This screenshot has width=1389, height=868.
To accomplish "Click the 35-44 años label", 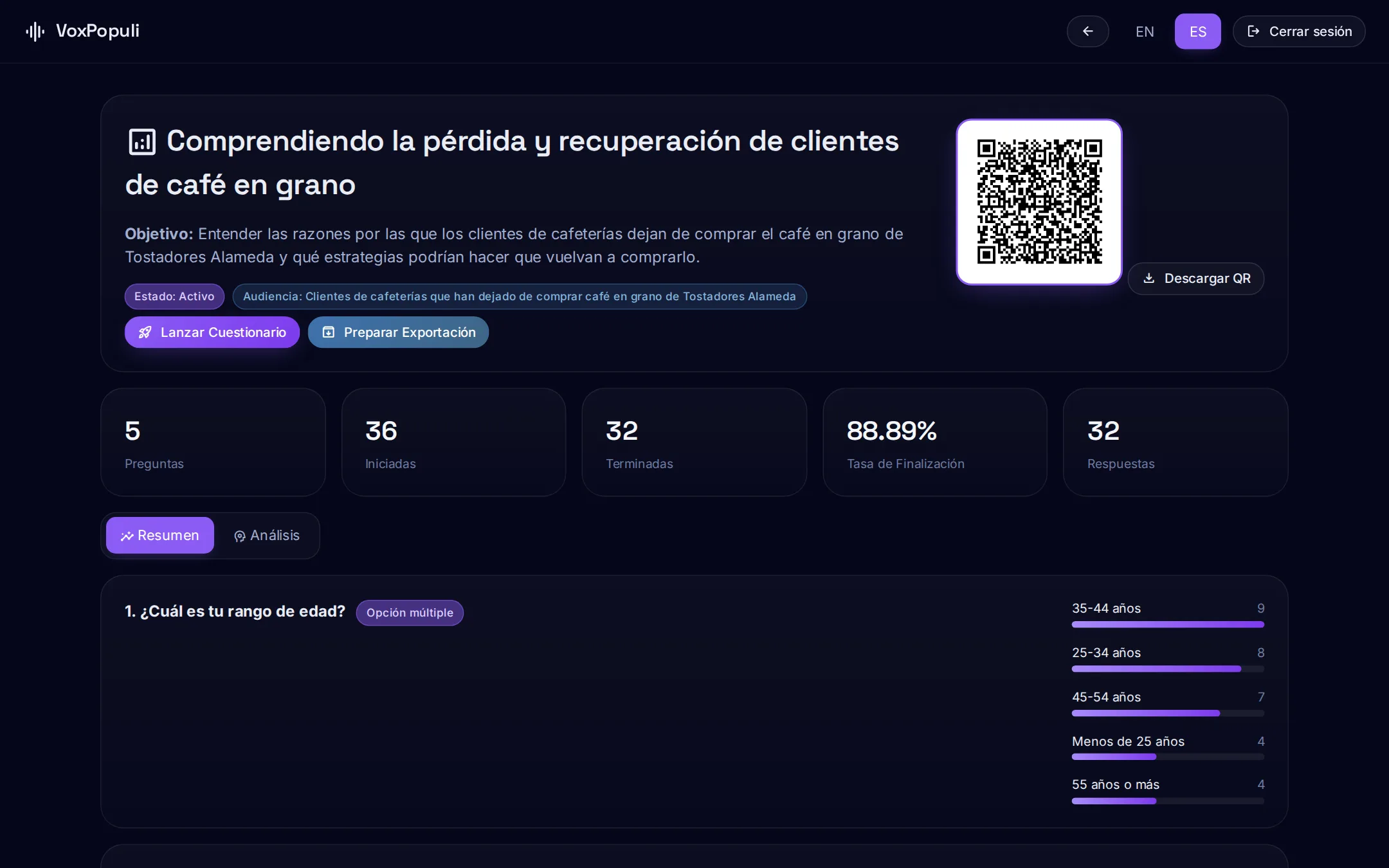I will click(1106, 608).
